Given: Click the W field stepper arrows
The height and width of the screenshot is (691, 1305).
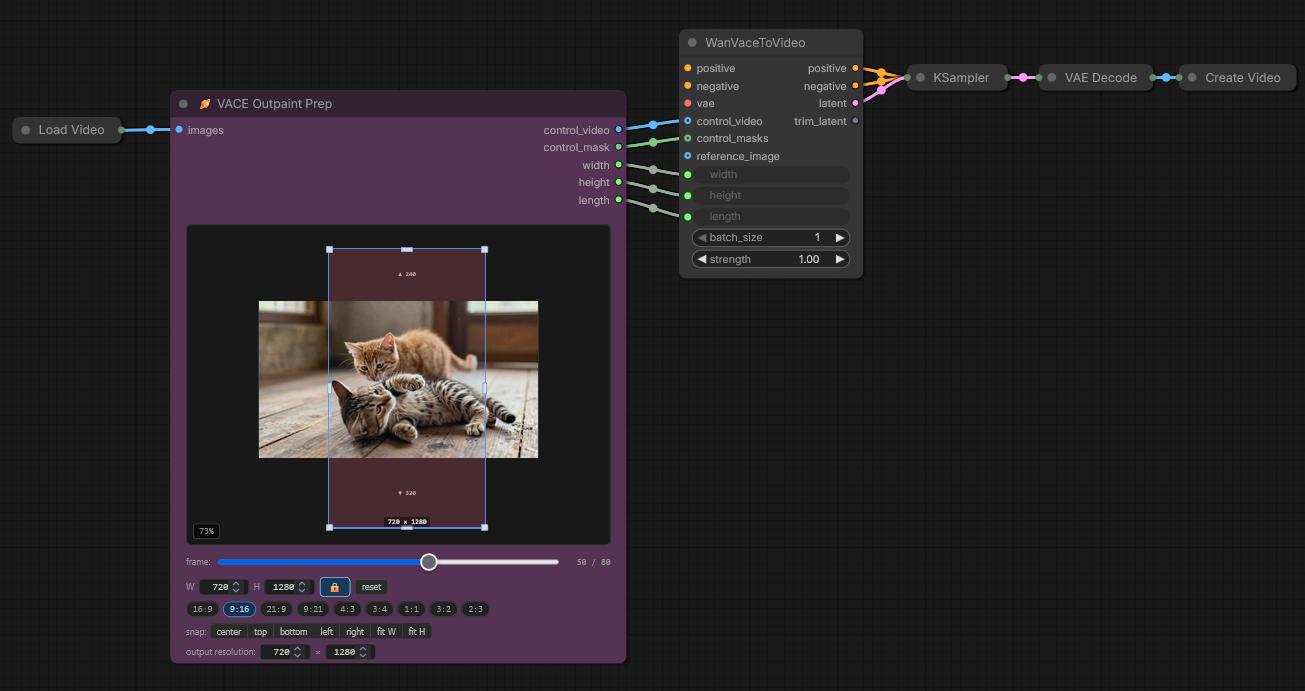Looking at the screenshot, I should click(236, 587).
